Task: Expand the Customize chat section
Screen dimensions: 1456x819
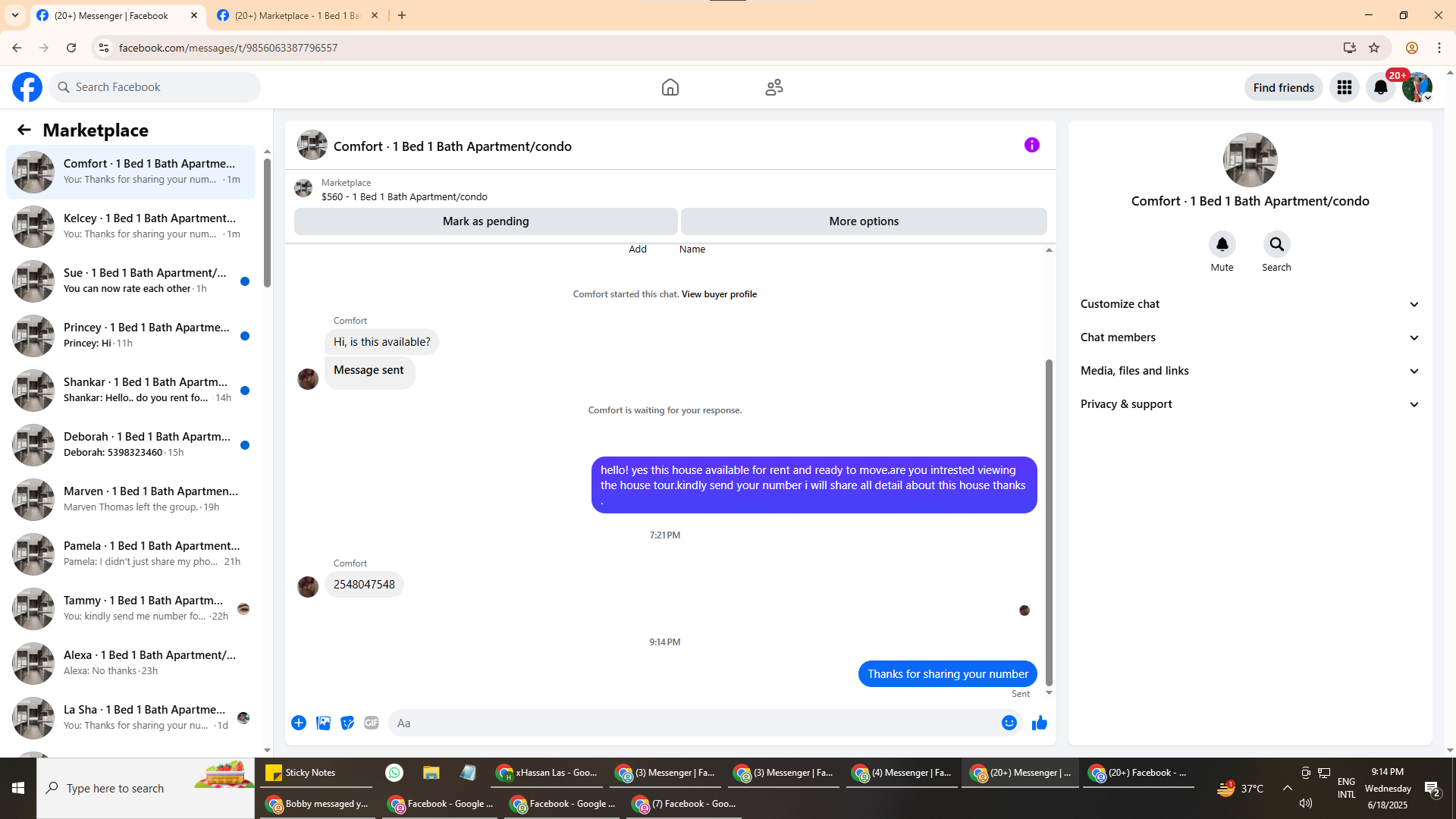Action: click(1250, 304)
